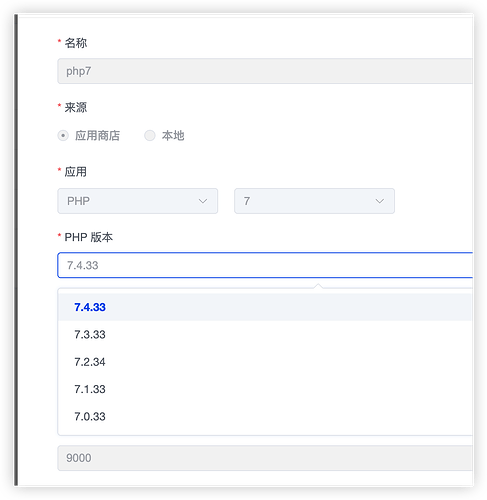Click the chevron arrow in the 7 dropdown

[x=379, y=201]
